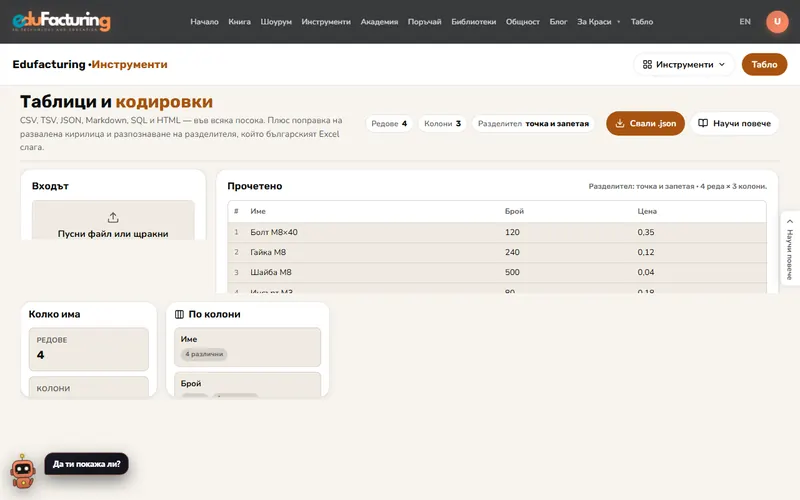Image resolution: width=800 pixels, height=500 pixels.
Task: Click the КОЛОНИ stat card
Action: 89,387
